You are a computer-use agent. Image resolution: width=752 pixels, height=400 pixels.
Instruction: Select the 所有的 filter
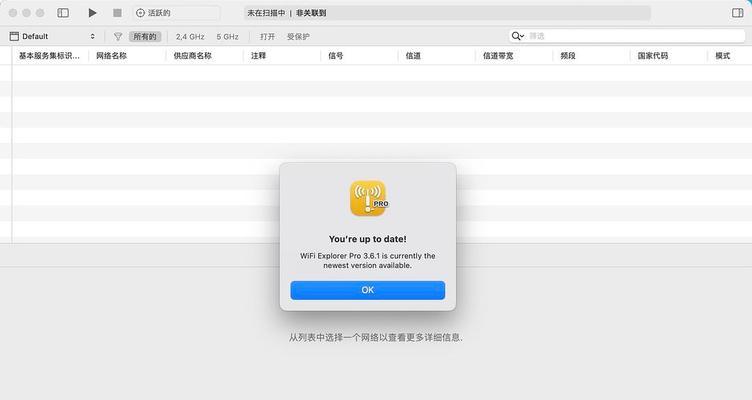(145, 36)
